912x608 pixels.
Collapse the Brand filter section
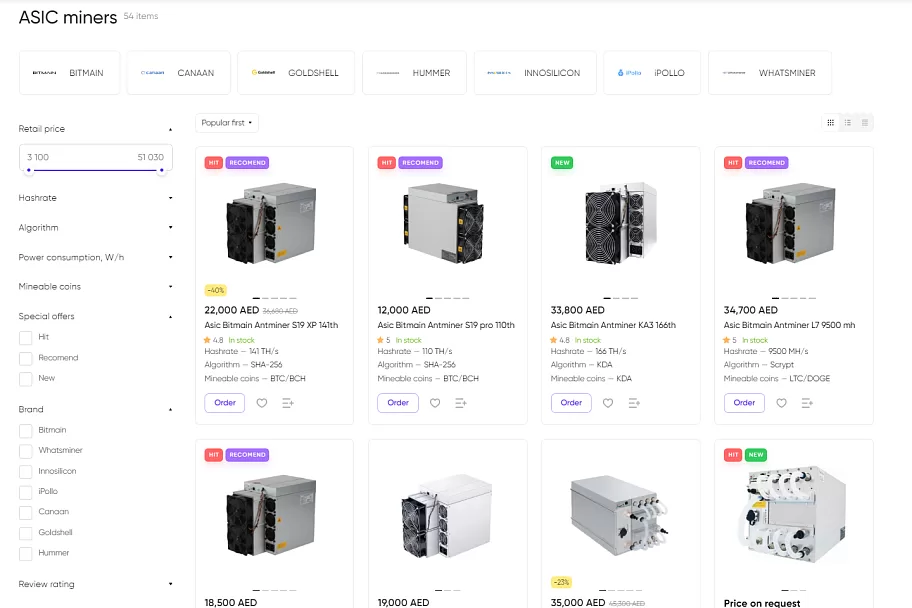95,409
